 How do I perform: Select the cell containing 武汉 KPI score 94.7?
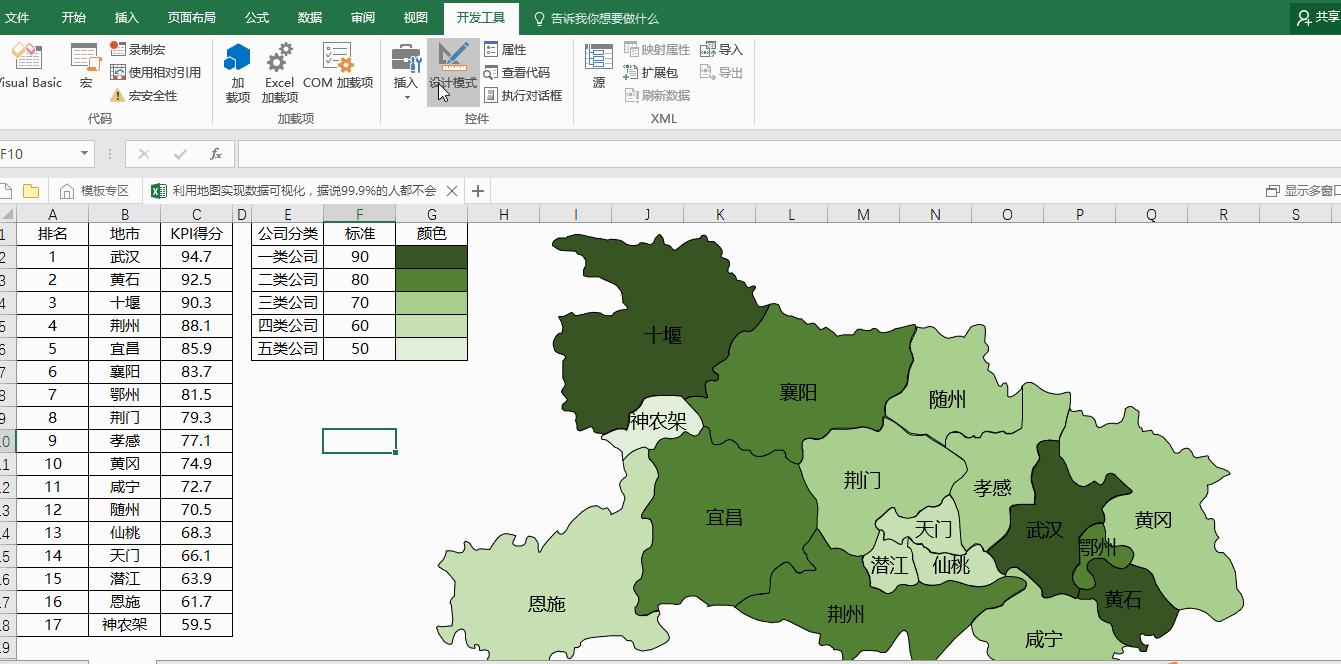(x=196, y=256)
